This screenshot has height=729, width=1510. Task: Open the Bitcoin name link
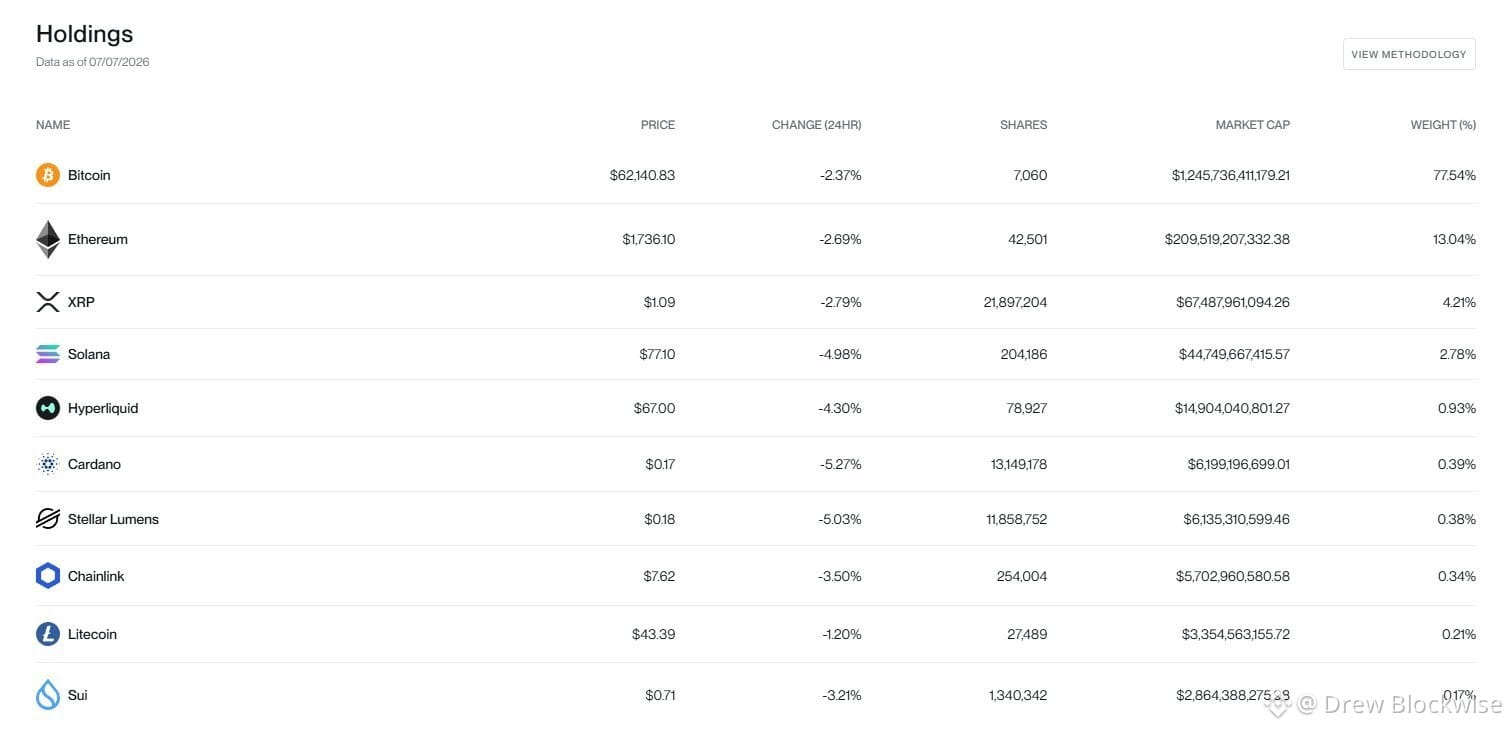coord(89,175)
